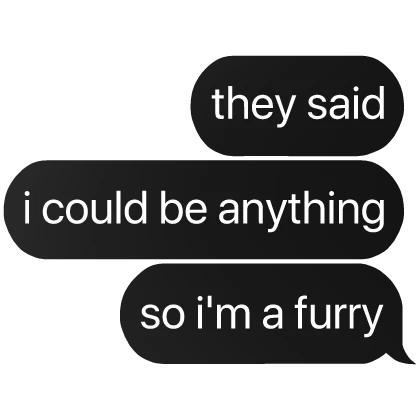This screenshot has width=420, height=420.
Task: Click the letter "y" ending "furry"
Action: [371, 319]
